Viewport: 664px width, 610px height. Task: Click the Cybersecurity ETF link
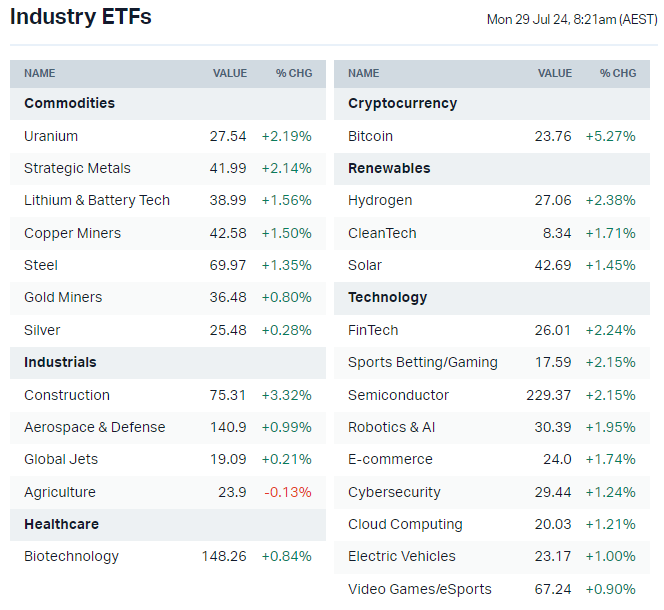(x=394, y=492)
